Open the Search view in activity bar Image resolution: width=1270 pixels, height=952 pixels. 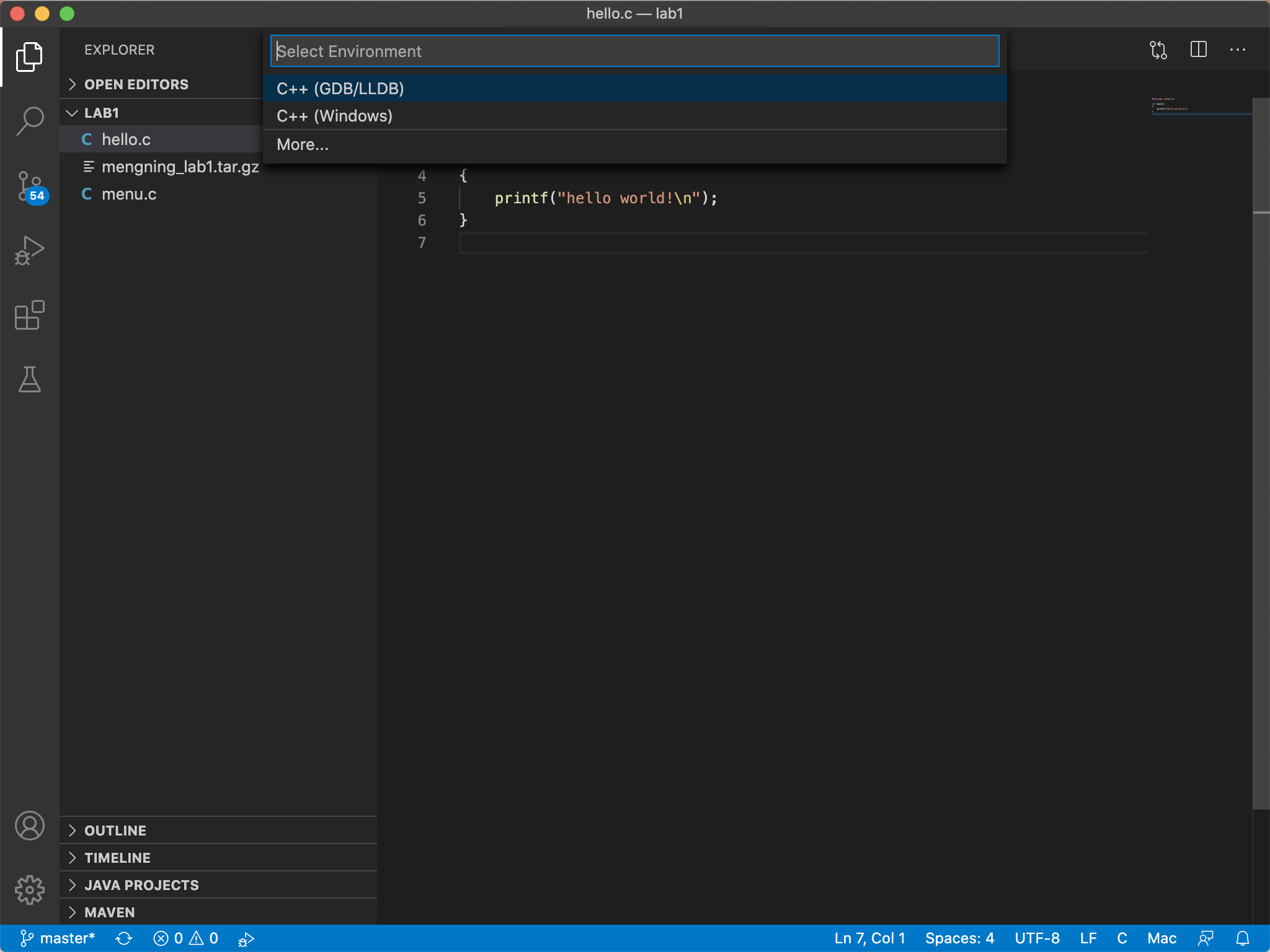[30, 120]
